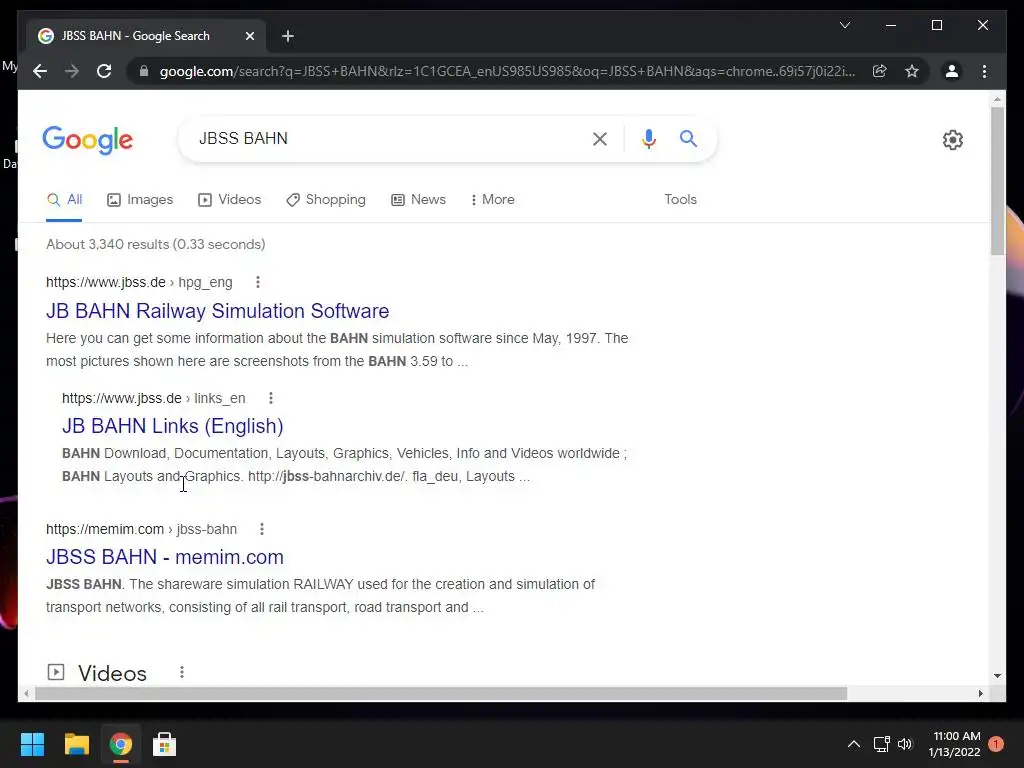Open File Explorer from the taskbar
This screenshot has height=768, width=1024.
[76, 744]
